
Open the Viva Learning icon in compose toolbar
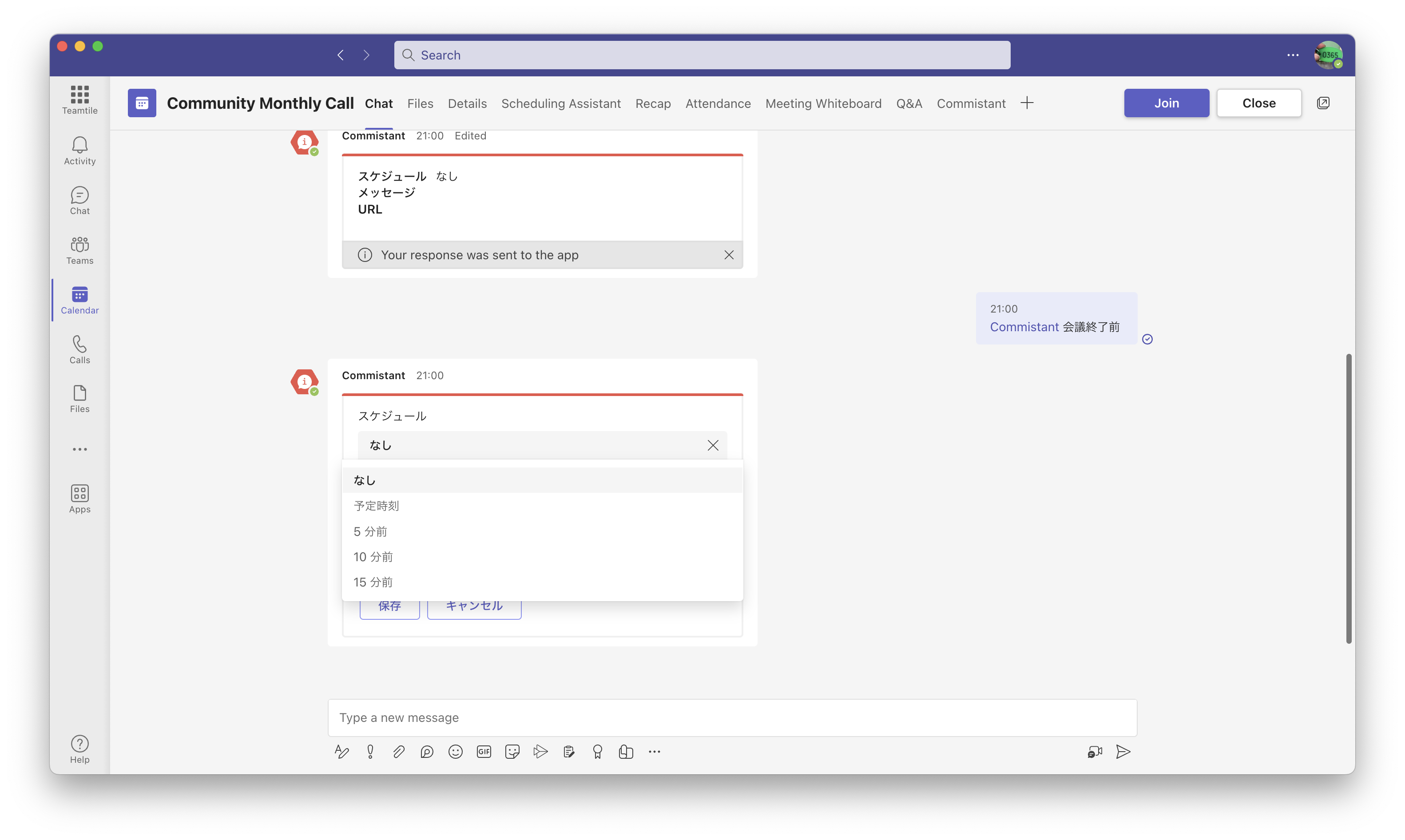pyautogui.click(x=626, y=752)
